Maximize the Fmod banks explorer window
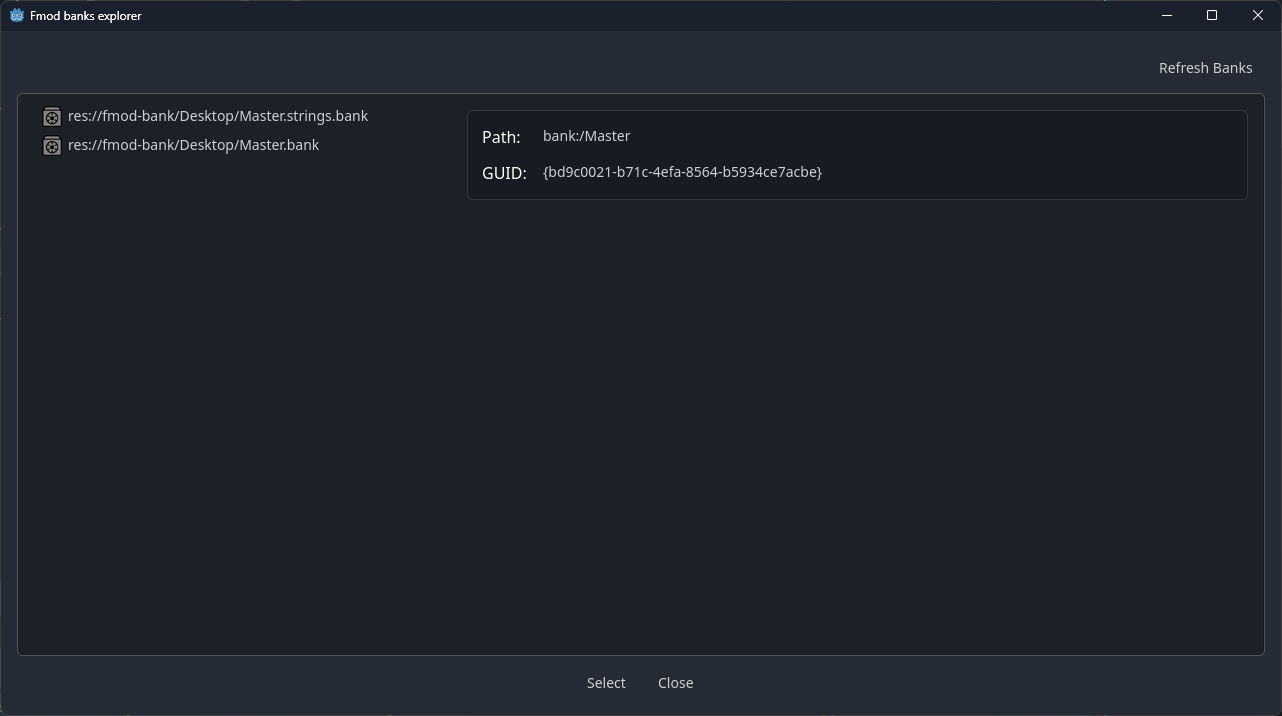 (1212, 16)
